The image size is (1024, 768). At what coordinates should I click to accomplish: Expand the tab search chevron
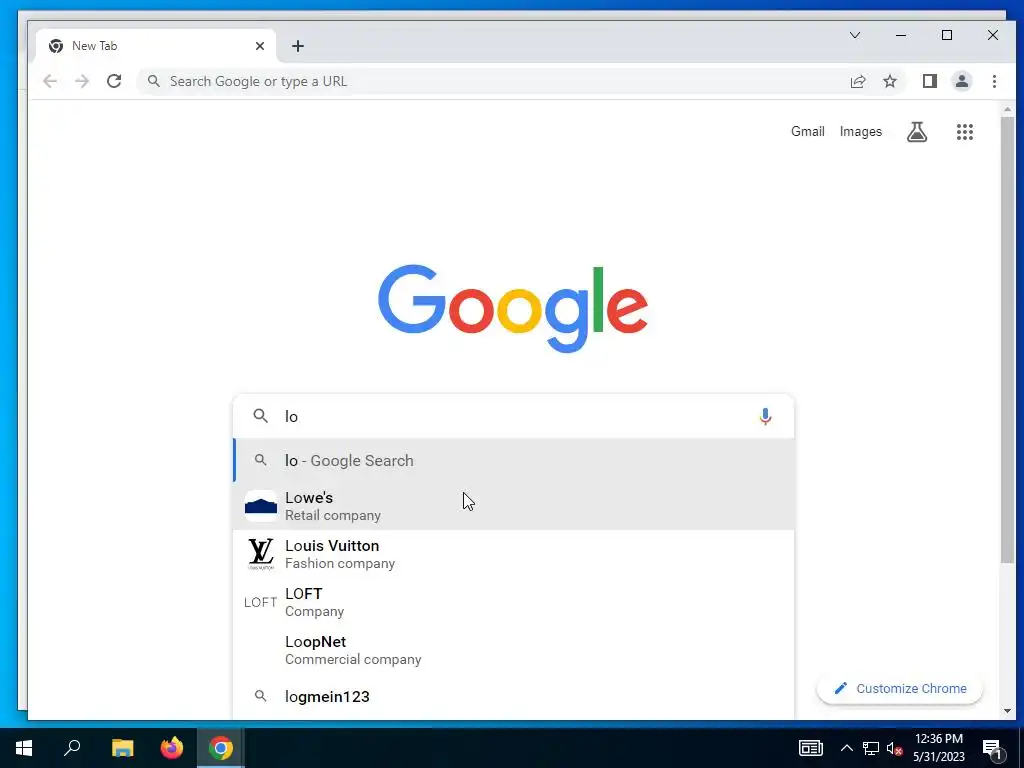[854, 35]
